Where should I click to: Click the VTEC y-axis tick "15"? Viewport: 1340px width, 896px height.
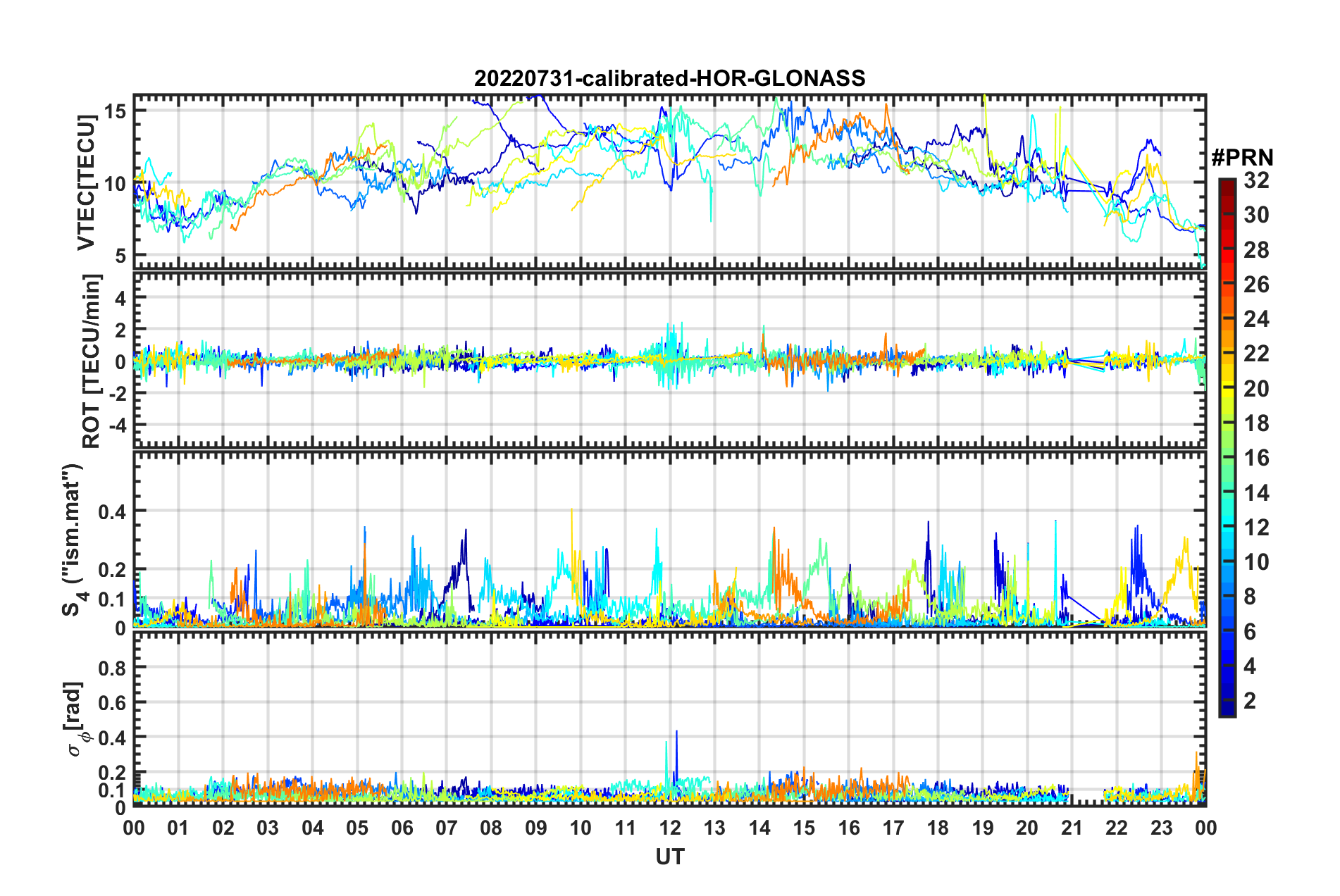115,112
